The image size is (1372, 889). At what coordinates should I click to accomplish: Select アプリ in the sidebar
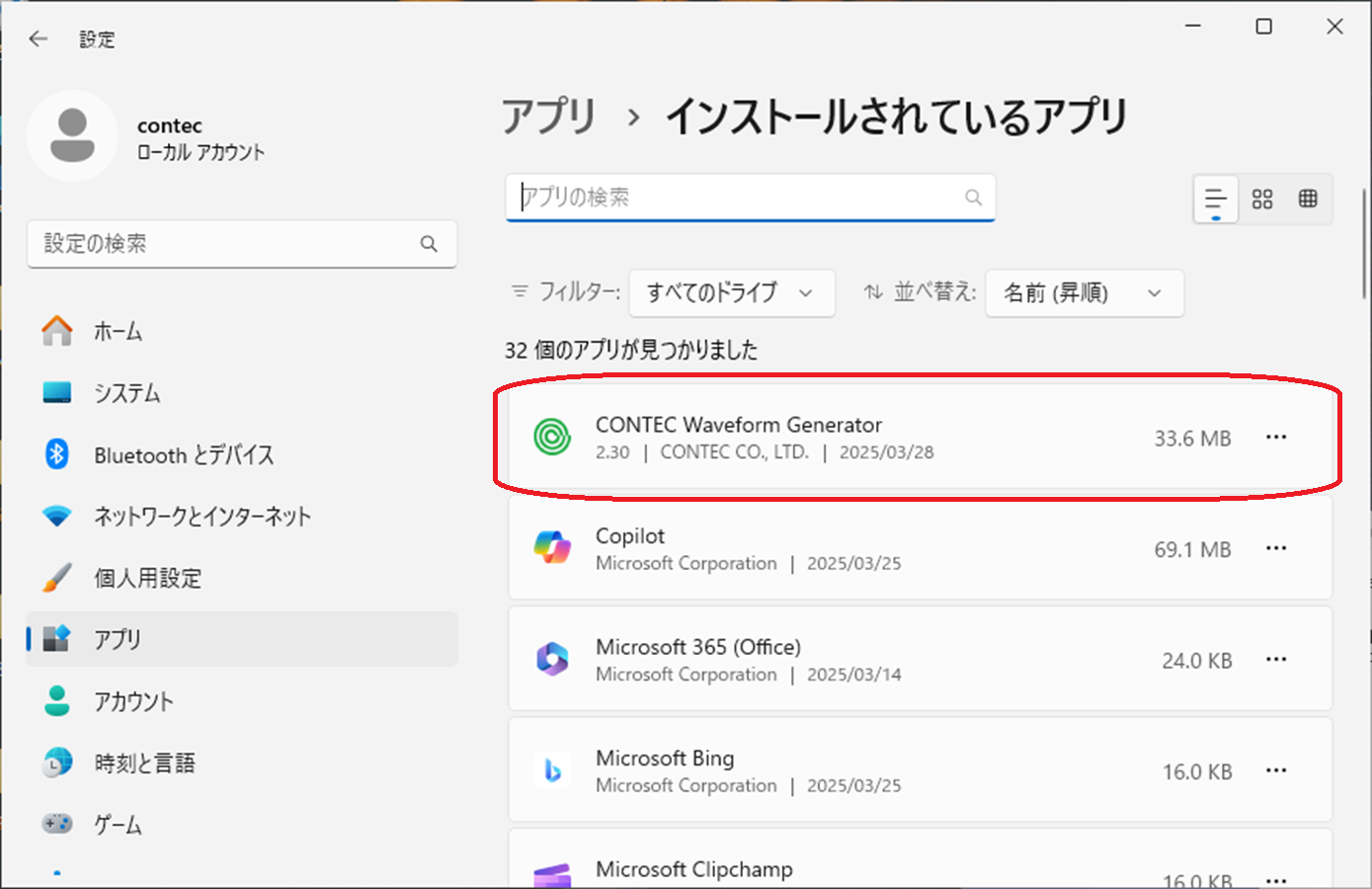coord(242,639)
